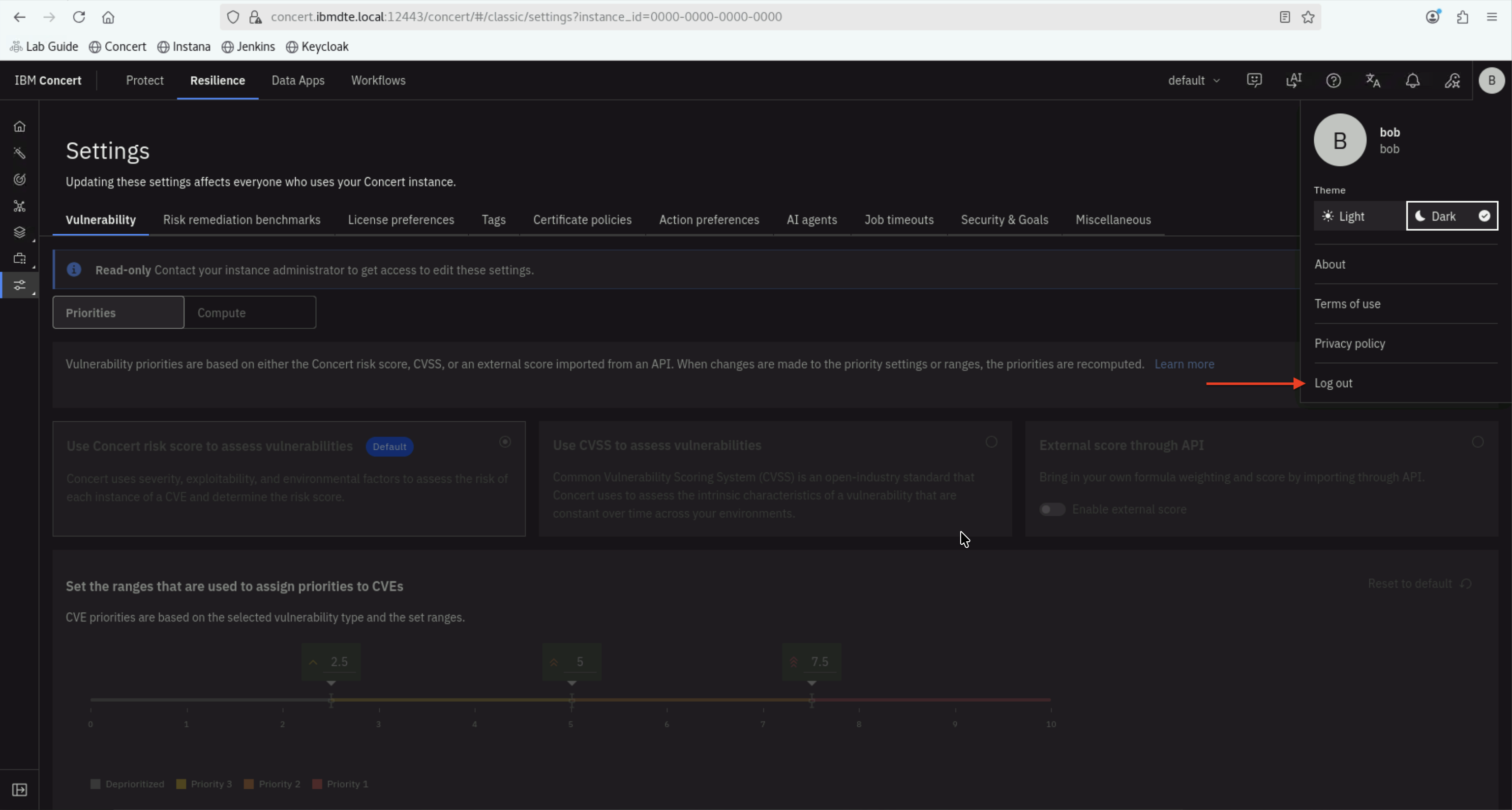
Task: Open the browser application menu
Action: point(1491,17)
